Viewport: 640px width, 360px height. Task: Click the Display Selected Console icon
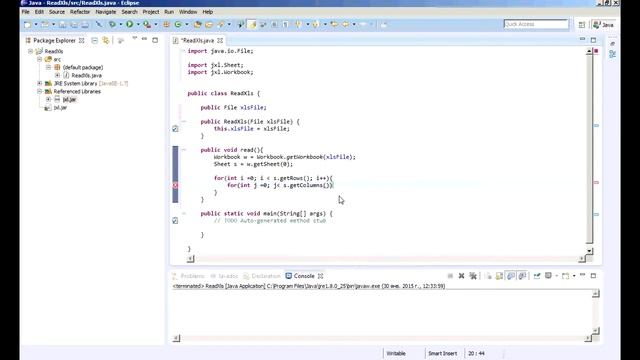coord(548,276)
